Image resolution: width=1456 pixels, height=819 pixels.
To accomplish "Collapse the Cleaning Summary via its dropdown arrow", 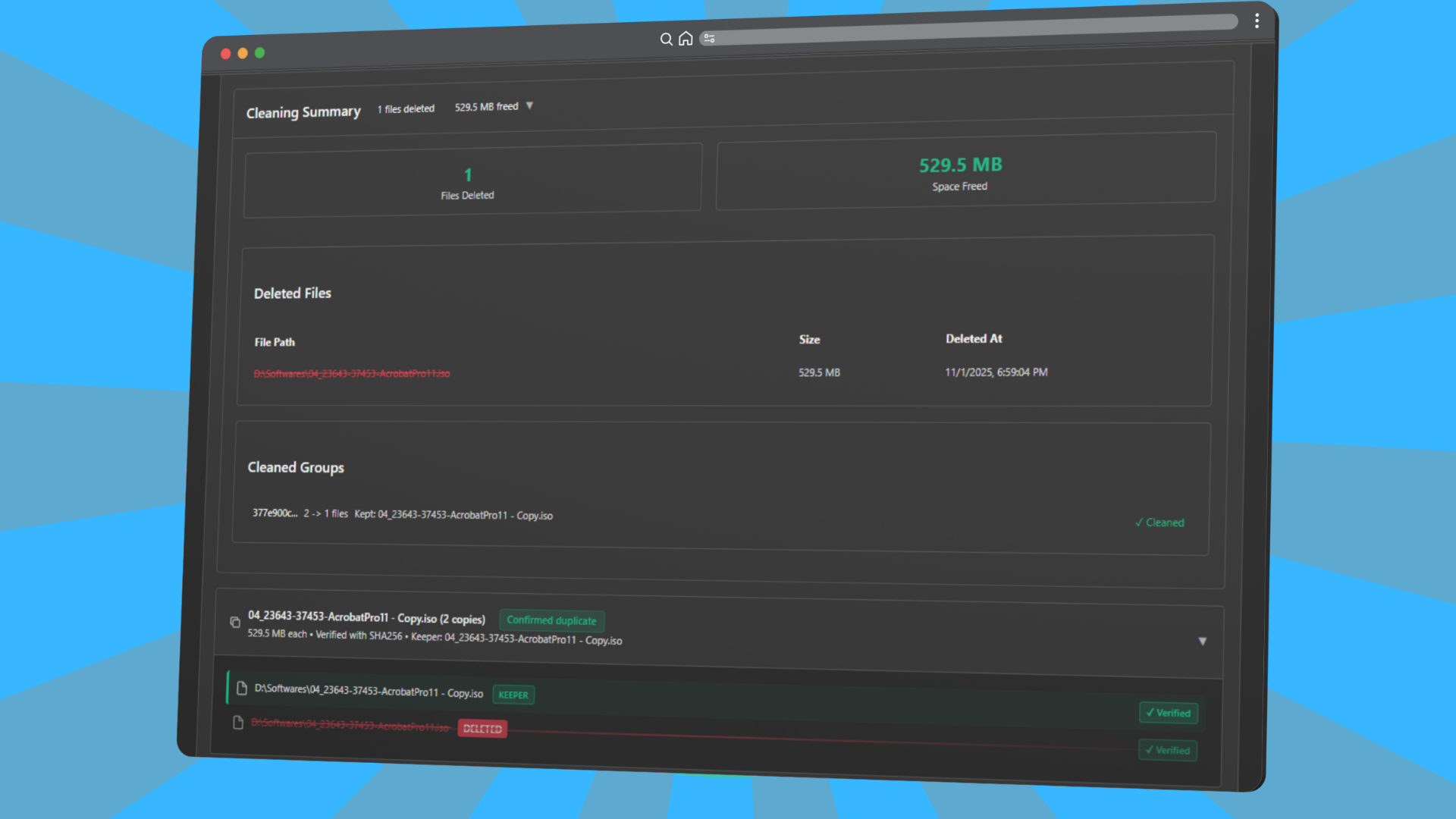I will point(529,105).
